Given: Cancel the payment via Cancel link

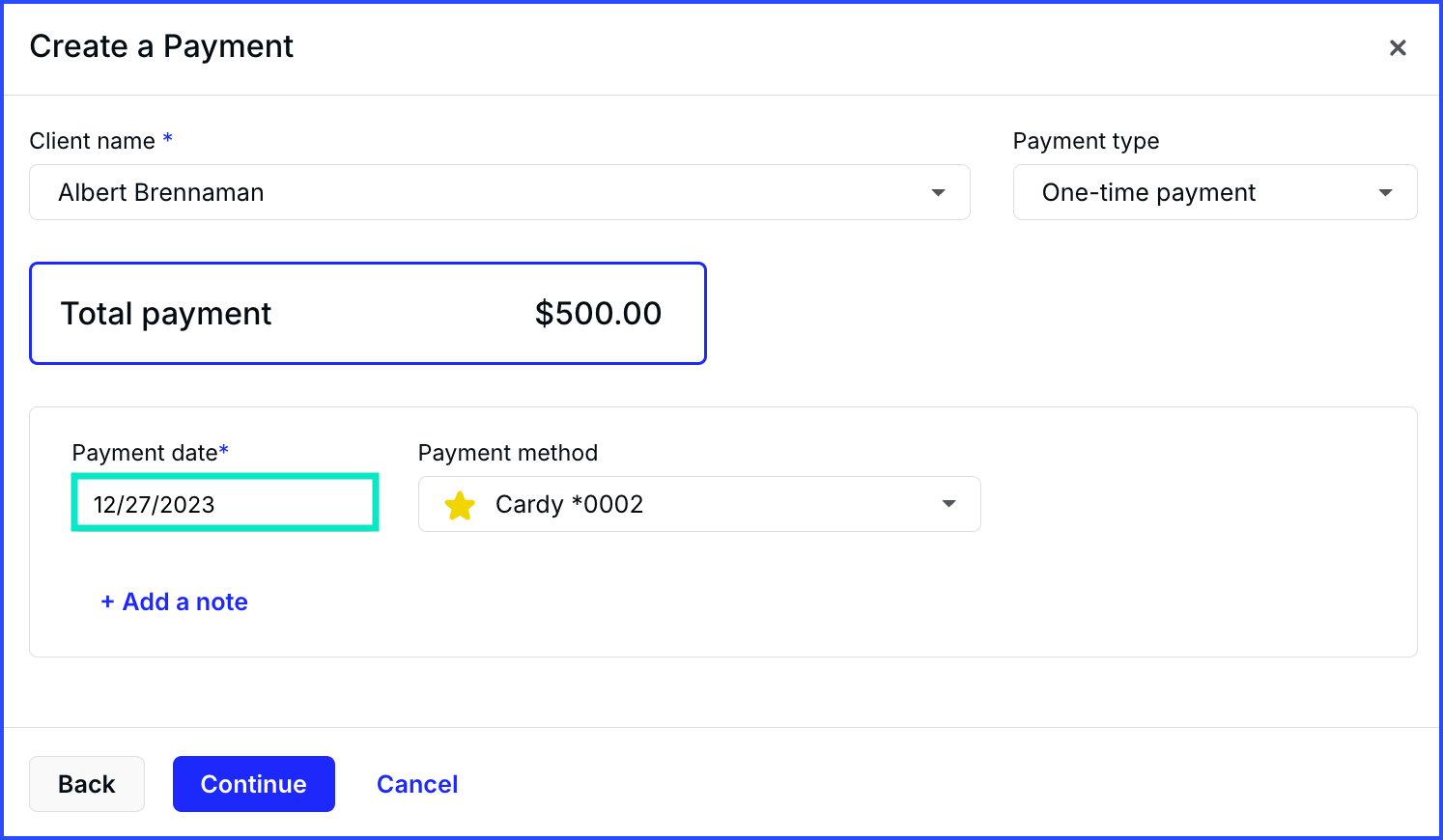Looking at the screenshot, I should (417, 784).
